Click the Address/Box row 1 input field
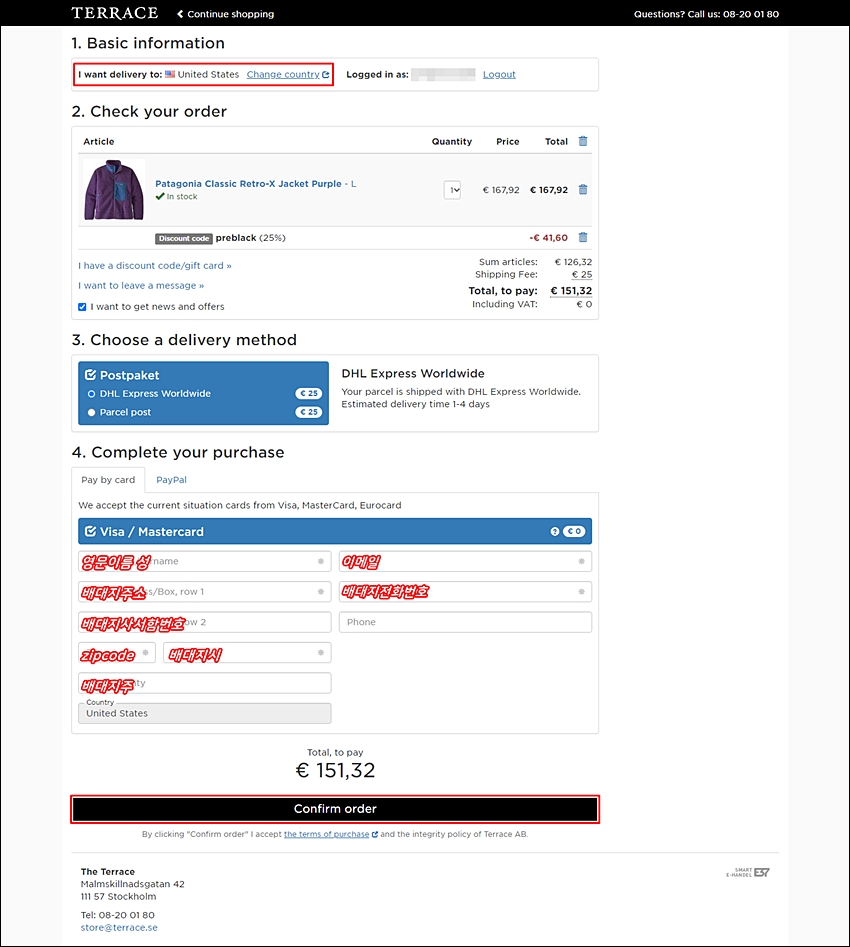Viewport: 850px width, 947px height. pos(205,591)
